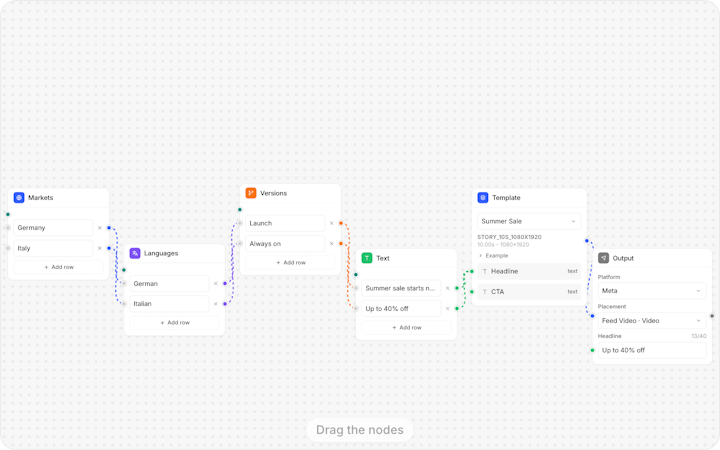Click the orange Versions branch icon
This screenshot has width=720, height=450.
(x=251, y=193)
